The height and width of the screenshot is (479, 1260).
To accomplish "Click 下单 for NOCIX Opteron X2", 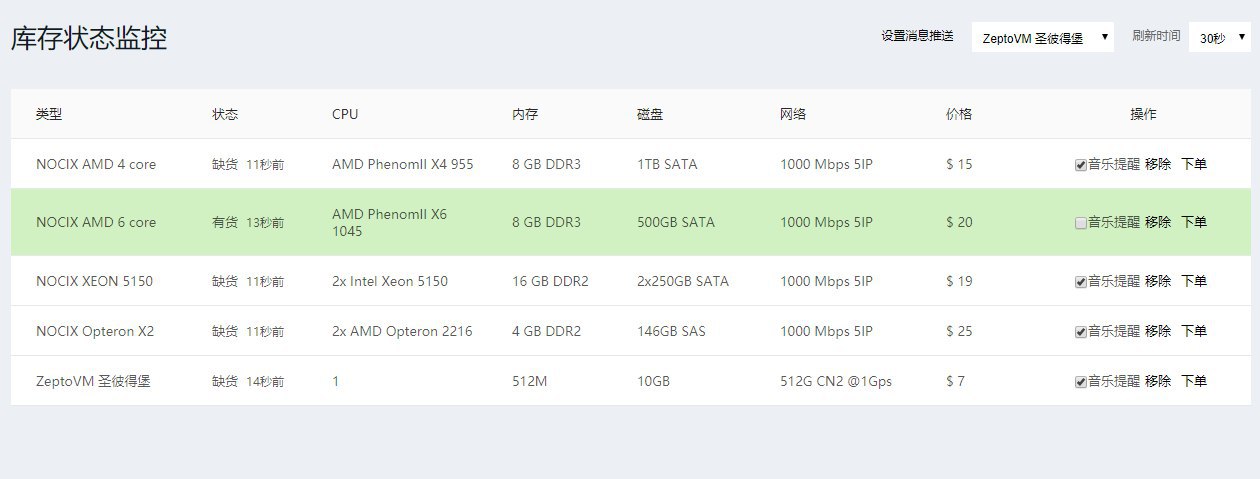I will (1194, 331).
